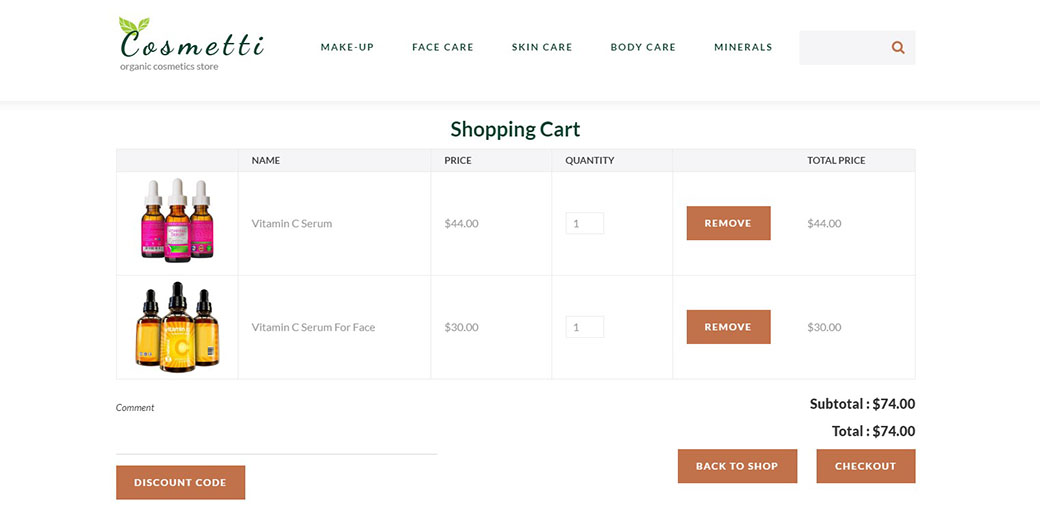Click in the Comment text field

(x=276, y=436)
